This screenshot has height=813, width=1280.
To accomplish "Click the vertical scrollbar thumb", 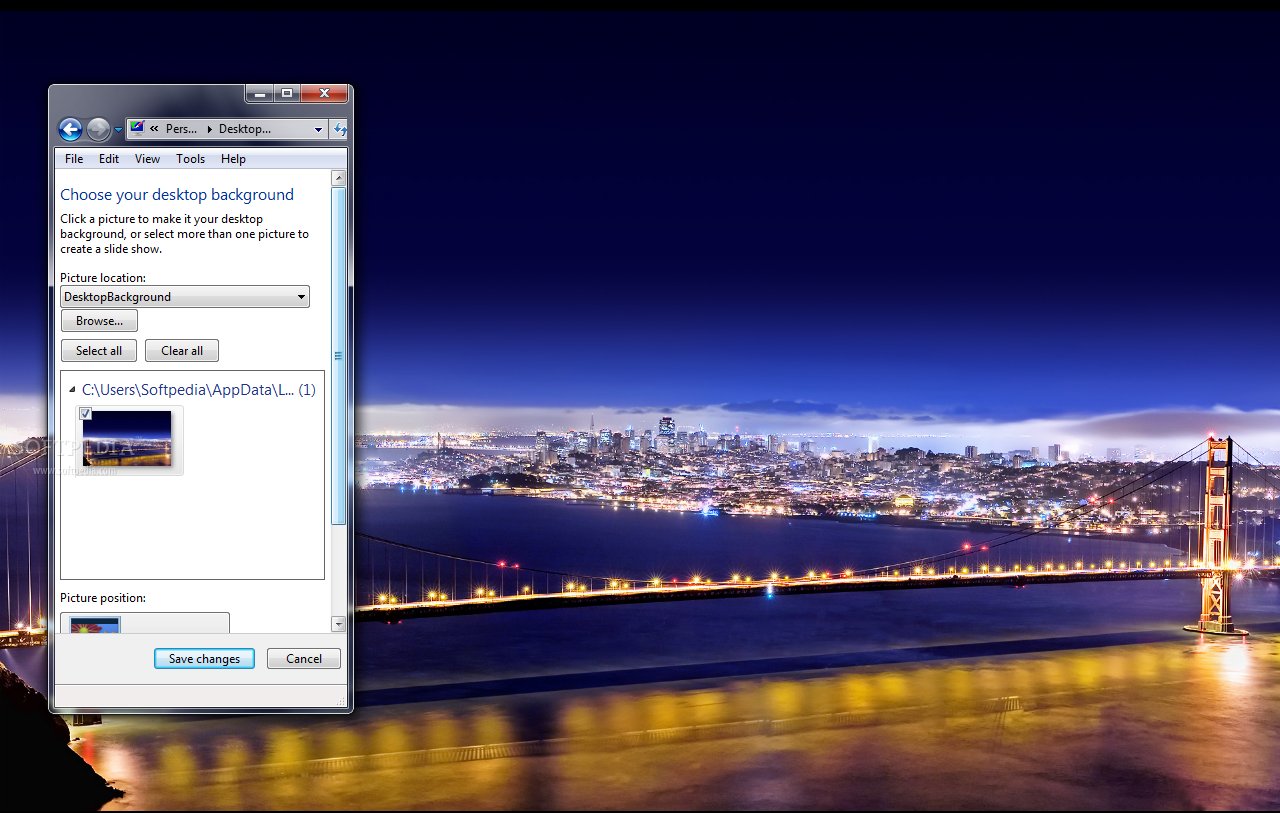I will pyautogui.click(x=338, y=355).
